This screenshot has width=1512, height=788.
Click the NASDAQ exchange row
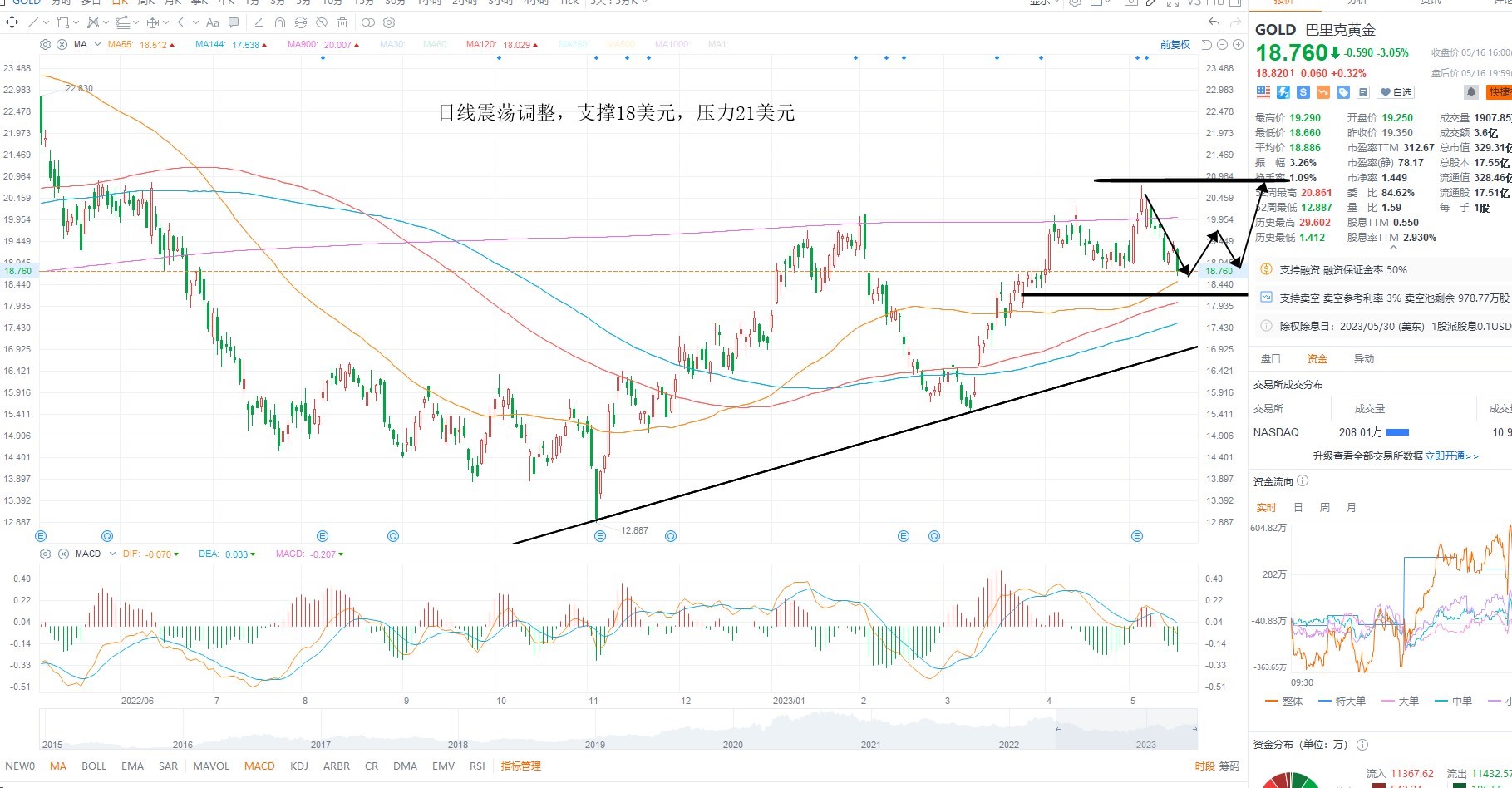pyautogui.click(x=1380, y=432)
